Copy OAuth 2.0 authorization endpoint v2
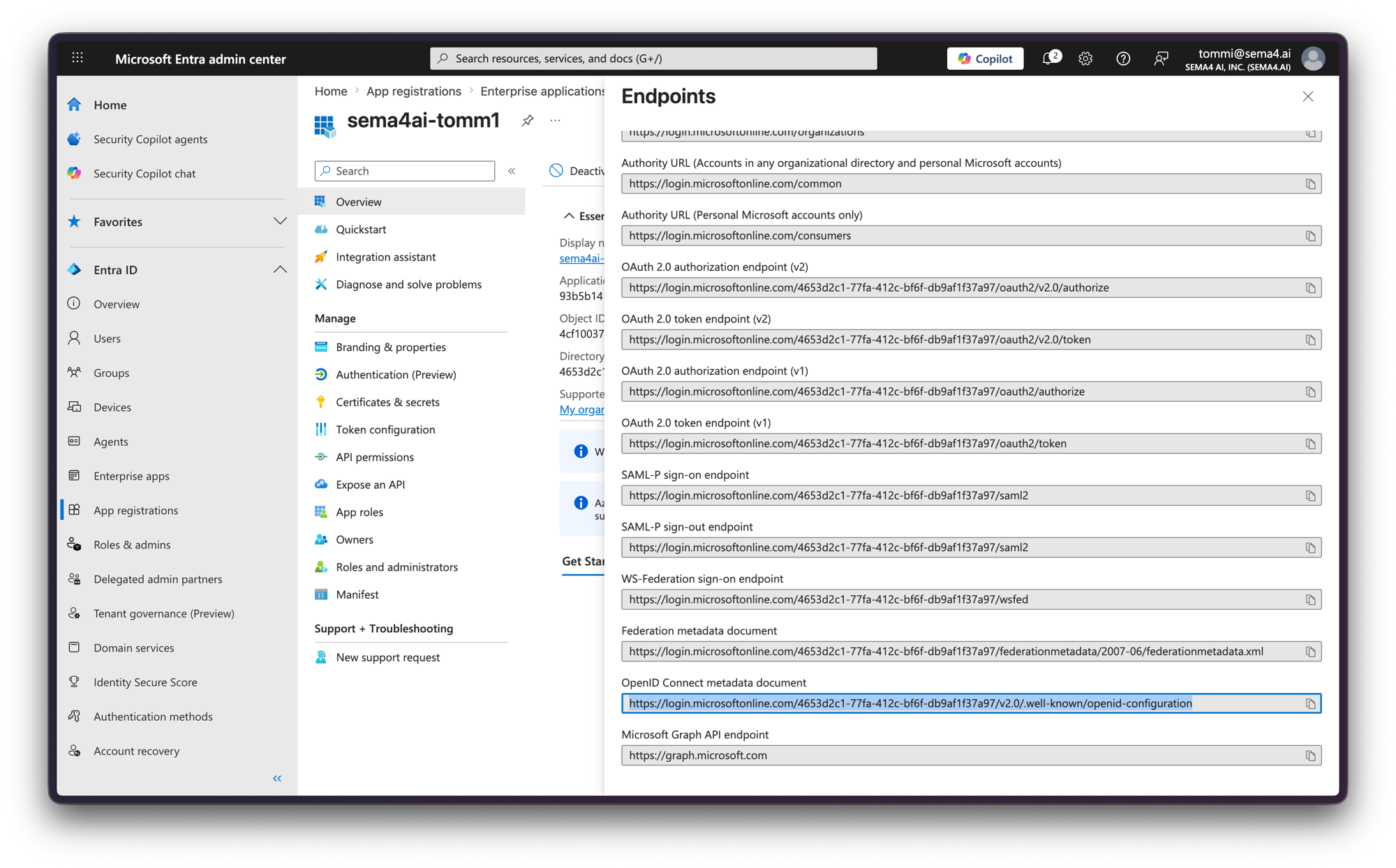This screenshot has width=1396, height=868. point(1310,288)
